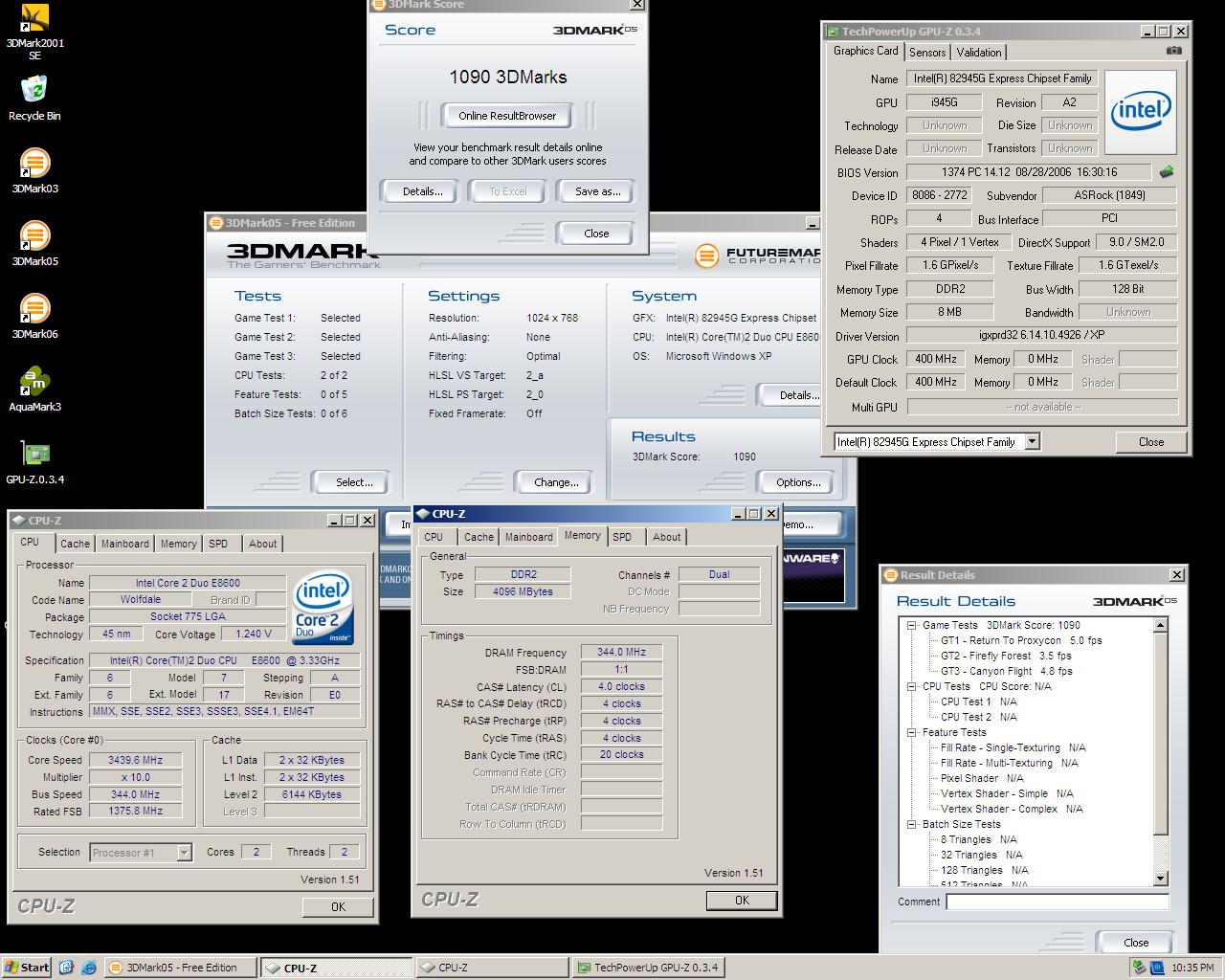Image resolution: width=1225 pixels, height=980 pixels.
Task: Click the first quick launch icon beside Start
Action: tap(66, 968)
